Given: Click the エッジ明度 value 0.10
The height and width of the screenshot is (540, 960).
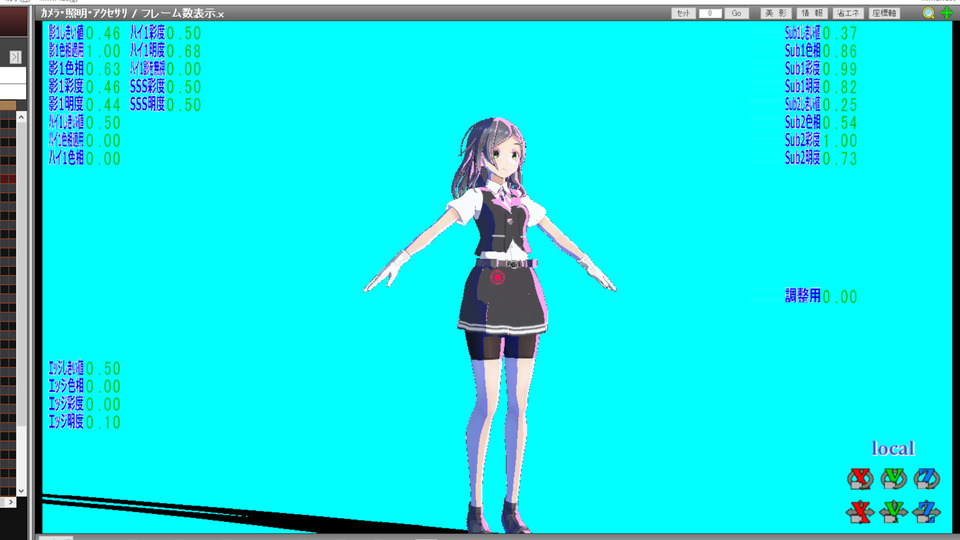Looking at the screenshot, I should [x=103, y=422].
